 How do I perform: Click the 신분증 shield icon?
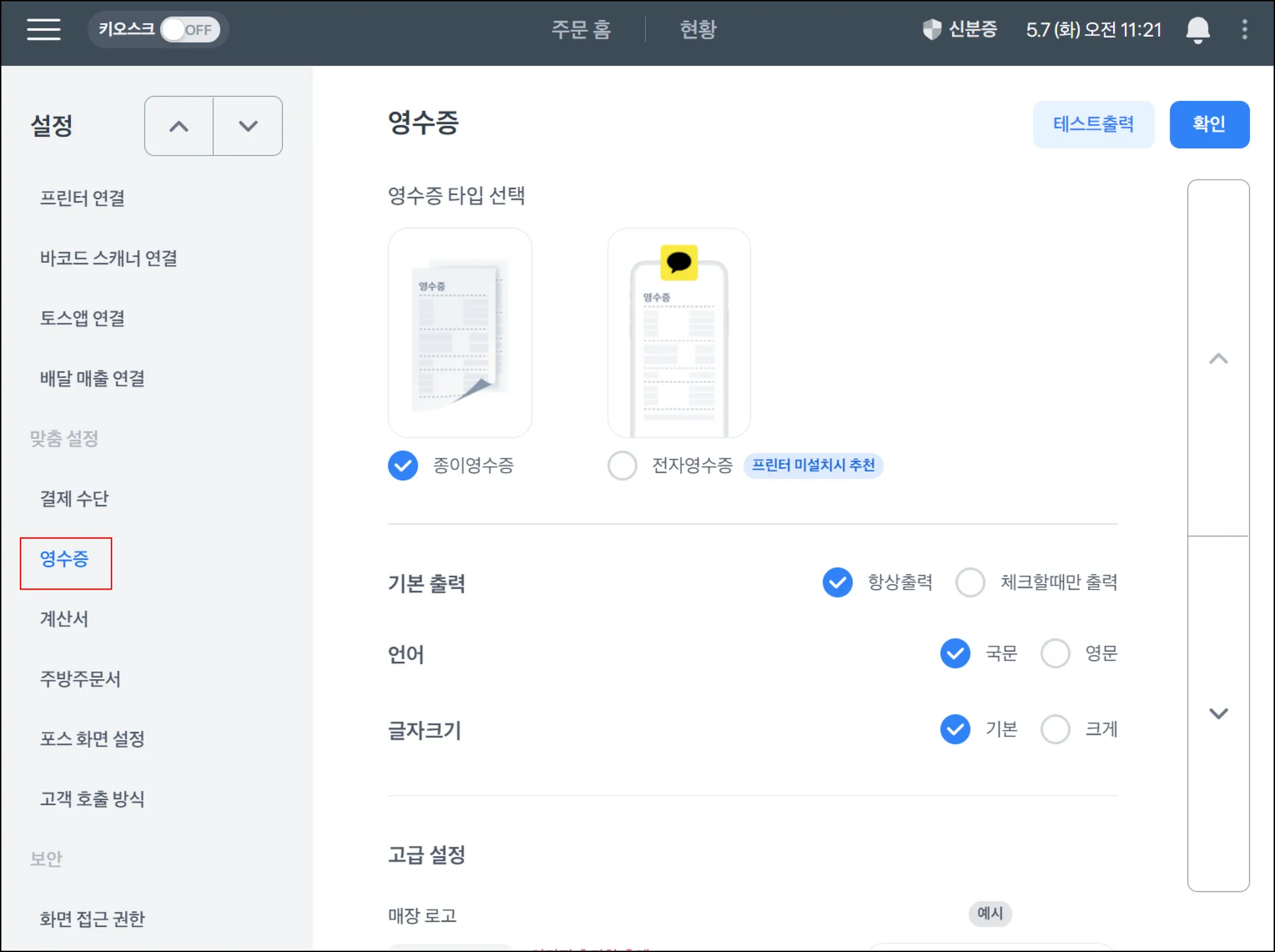931,29
